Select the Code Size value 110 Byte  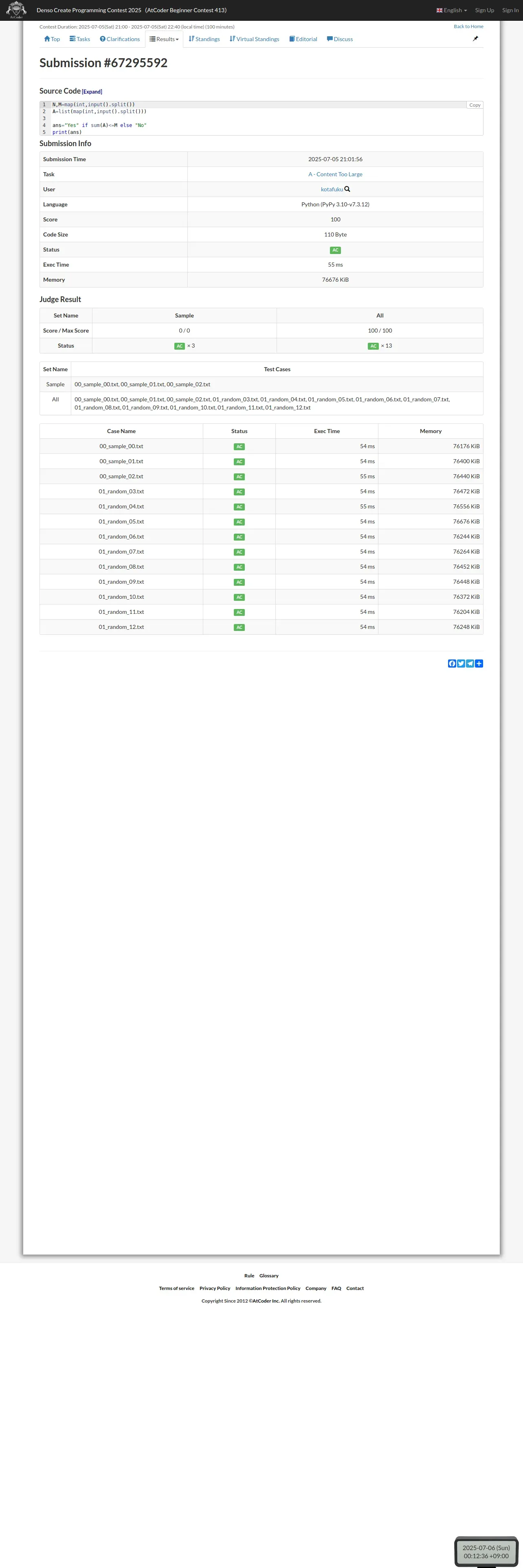[x=336, y=234]
